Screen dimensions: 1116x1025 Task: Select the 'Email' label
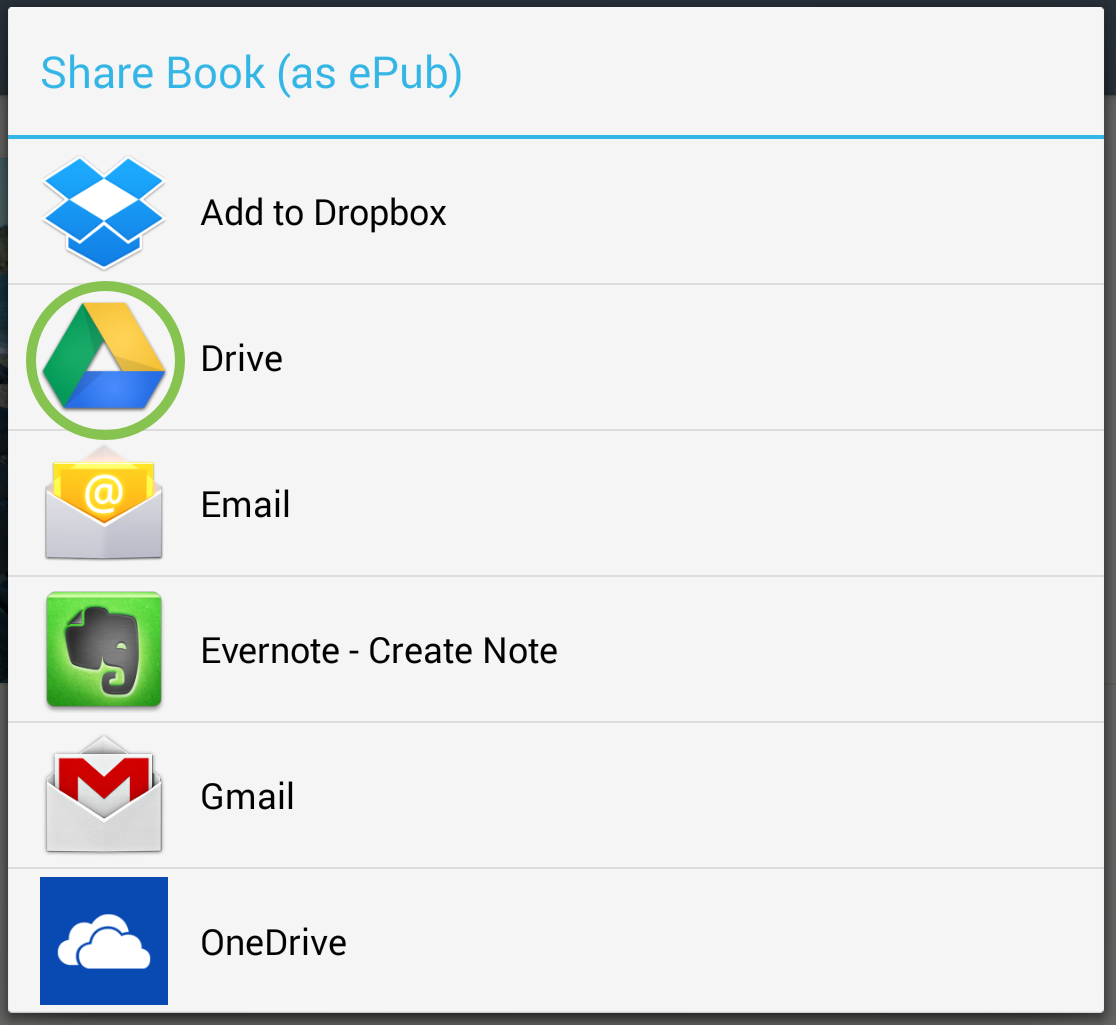(246, 505)
